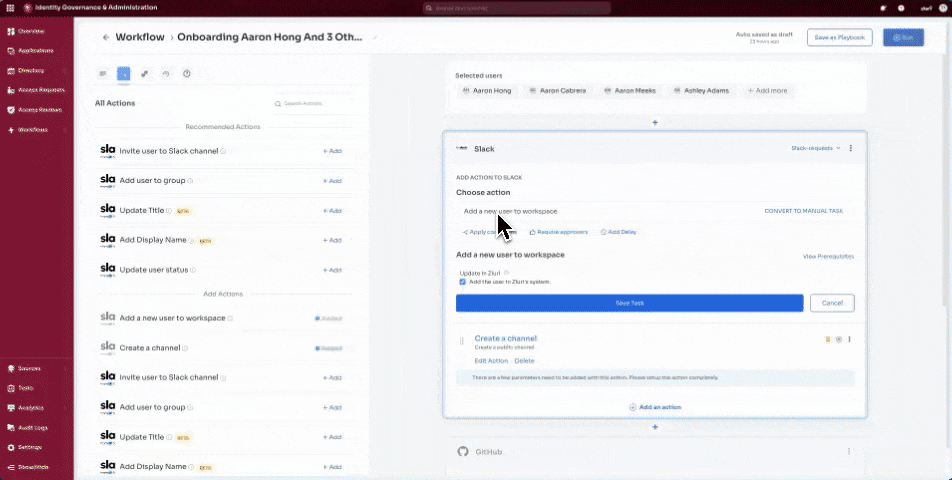This screenshot has width=952, height=480.
Task: Click the top search bar
Action: (517, 8)
